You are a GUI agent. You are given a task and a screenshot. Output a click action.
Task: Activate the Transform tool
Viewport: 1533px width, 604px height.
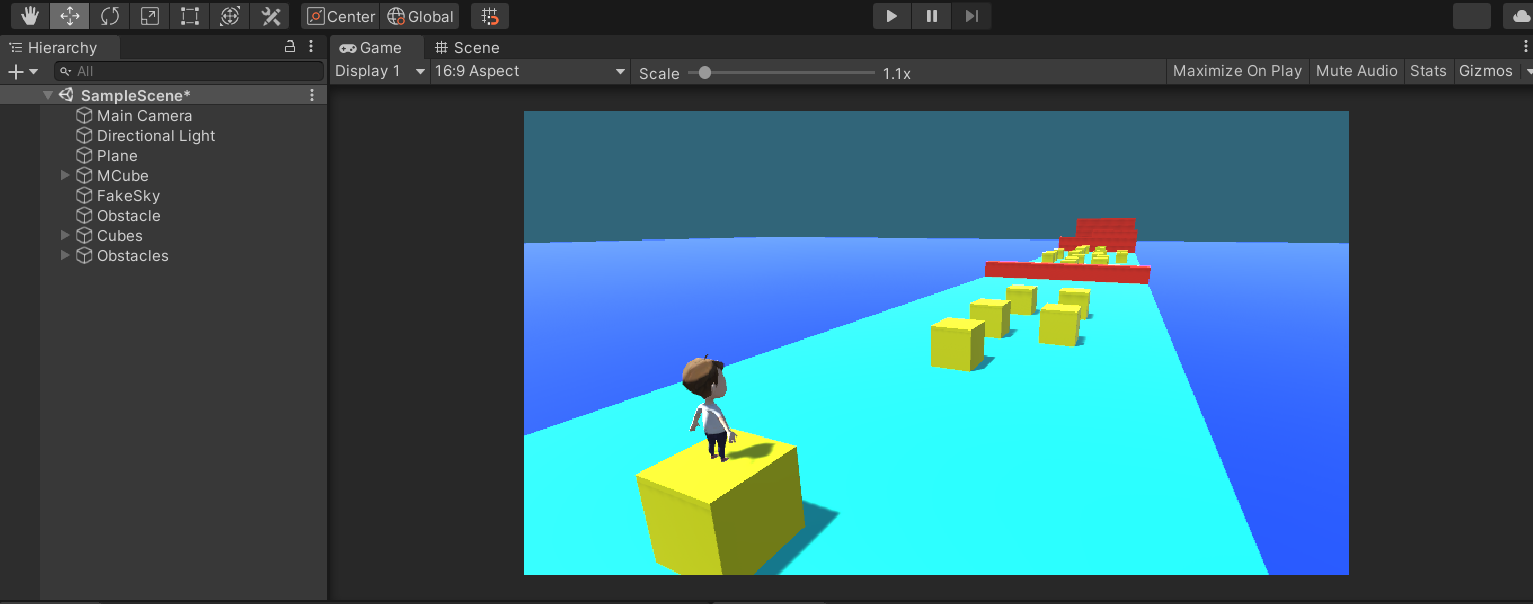tap(229, 16)
